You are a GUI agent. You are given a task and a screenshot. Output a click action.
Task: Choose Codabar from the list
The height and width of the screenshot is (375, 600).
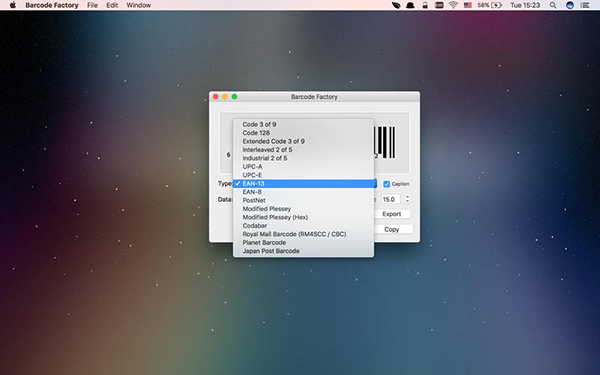click(303, 226)
